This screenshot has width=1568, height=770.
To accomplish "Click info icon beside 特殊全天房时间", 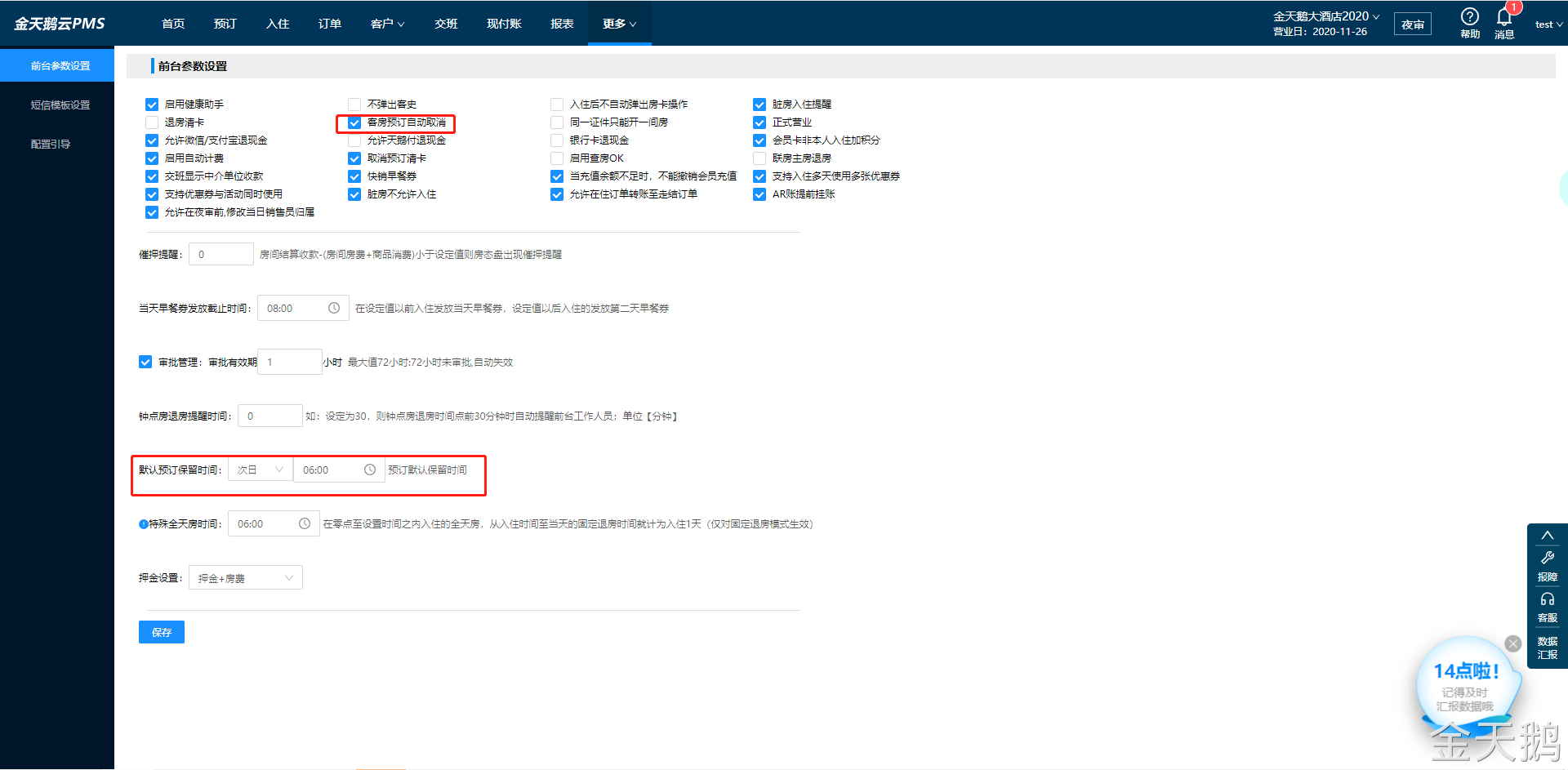I will click(x=143, y=524).
